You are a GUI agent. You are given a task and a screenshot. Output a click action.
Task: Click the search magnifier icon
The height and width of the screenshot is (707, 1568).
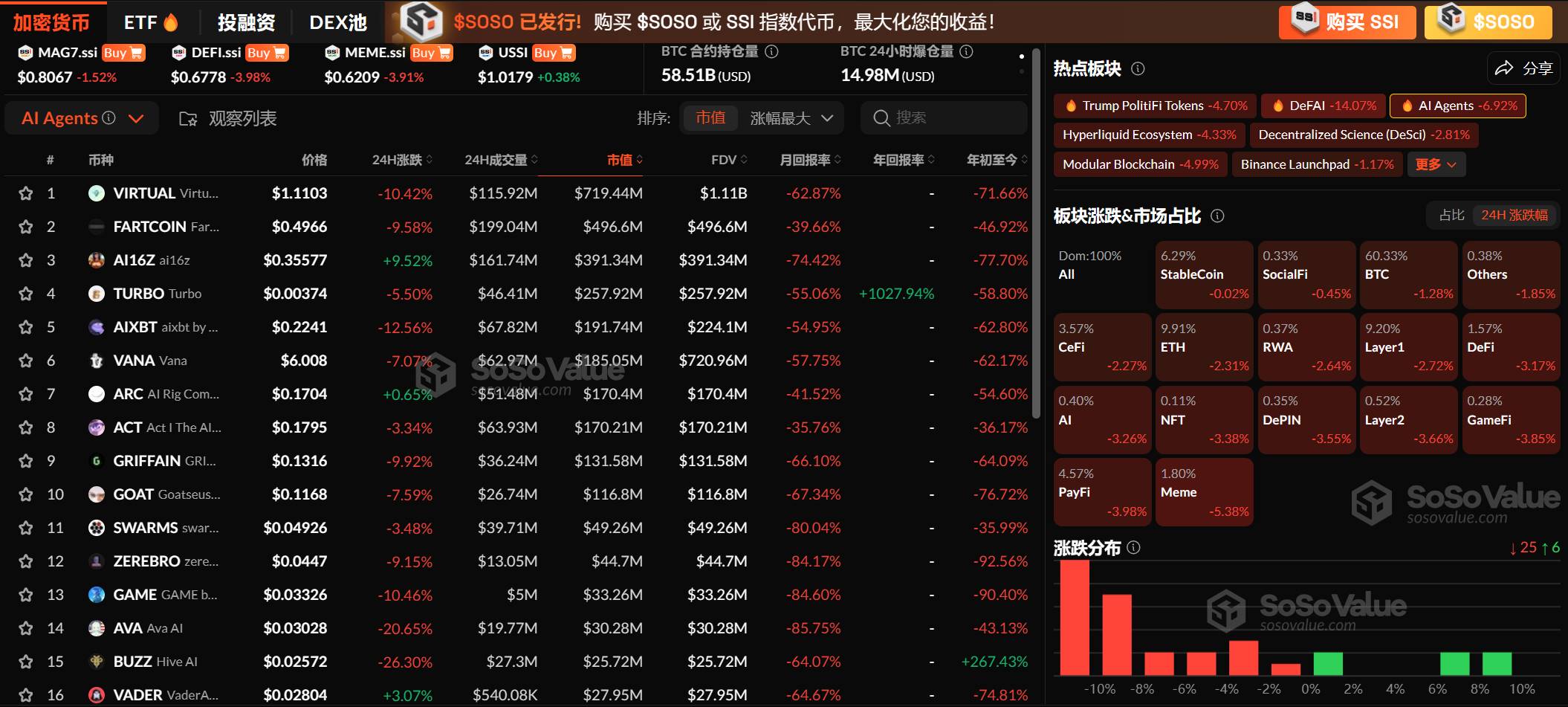click(881, 118)
